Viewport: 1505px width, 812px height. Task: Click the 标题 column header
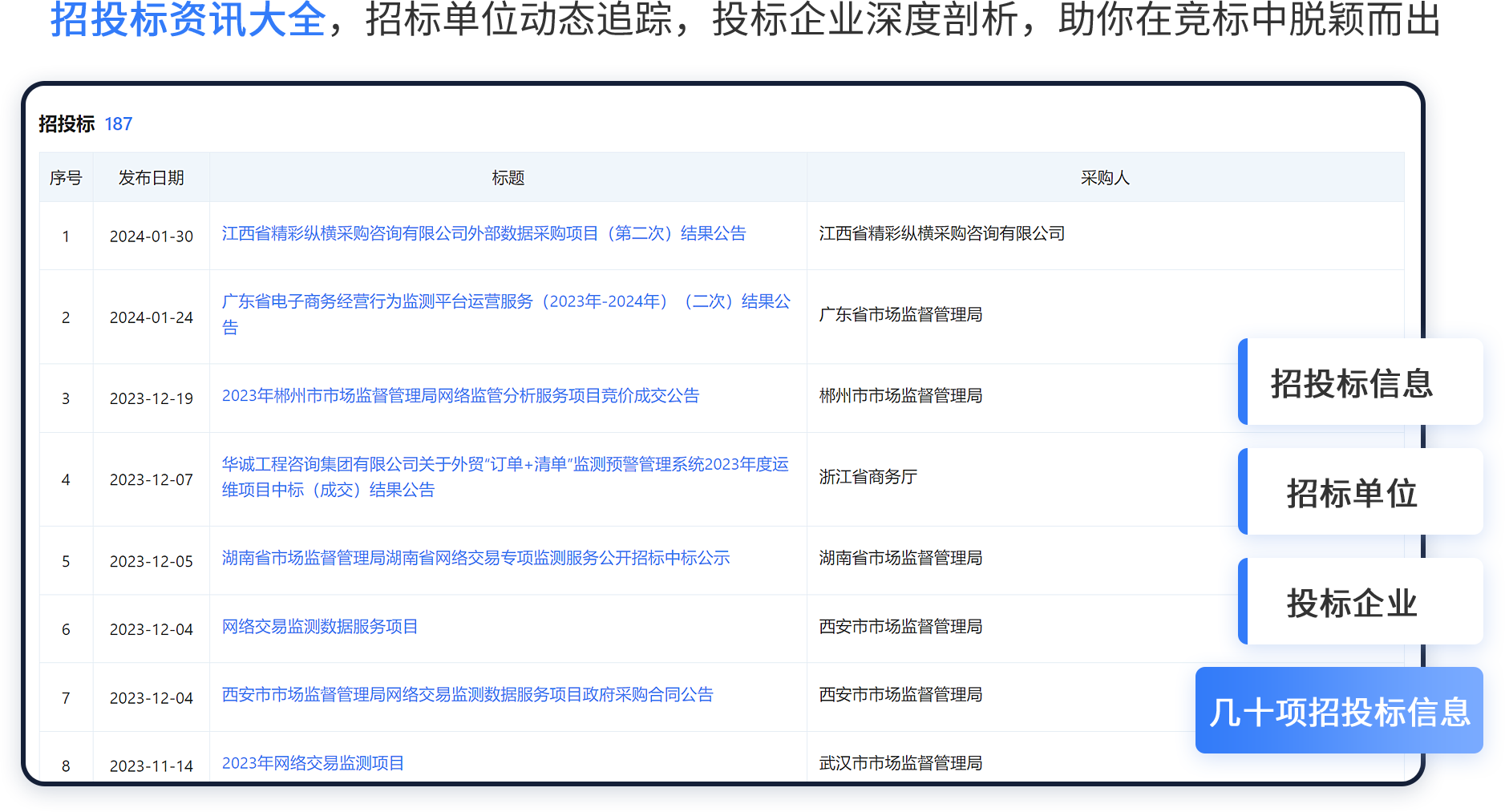(x=508, y=178)
